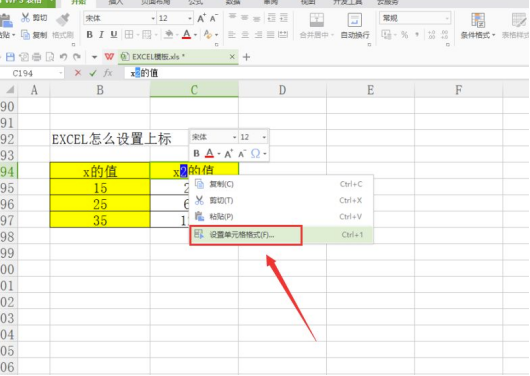Click the Conditional Formatting icon
The height and width of the screenshot is (376, 530).
tap(478, 20)
